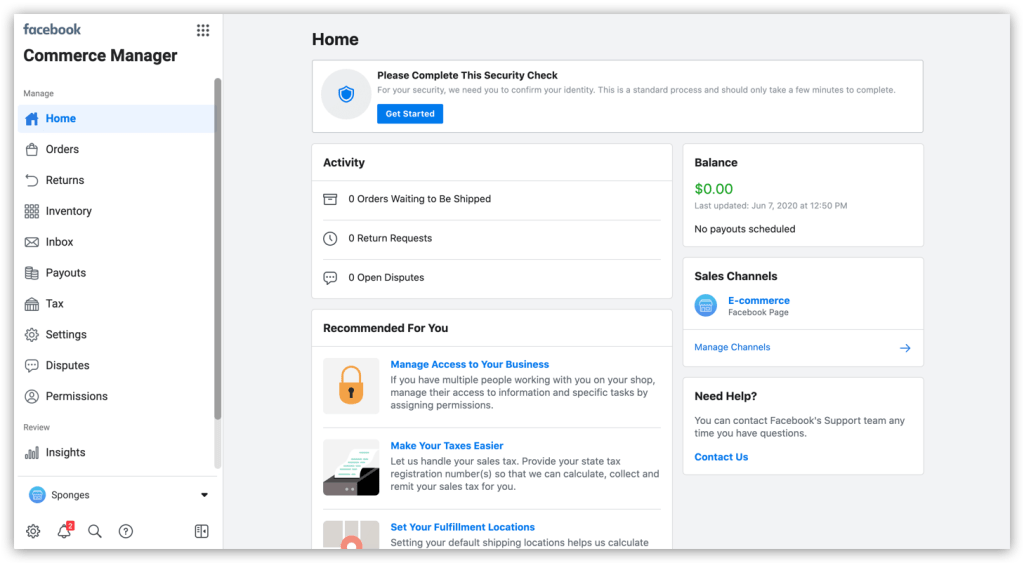The width and height of the screenshot is (1024, 563).
Task: Open 0 Orders Waiting to Be Shipped
Action: pyautogui.click(x=419, y=199)
